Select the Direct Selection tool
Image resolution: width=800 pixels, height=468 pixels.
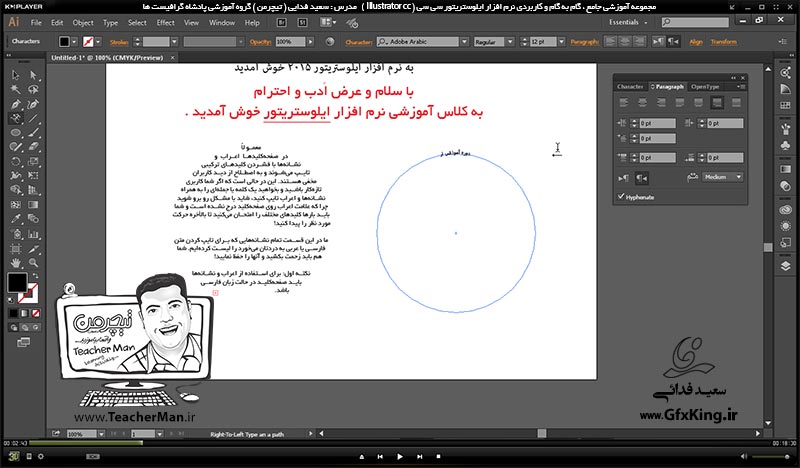click(x=33, y=75)
